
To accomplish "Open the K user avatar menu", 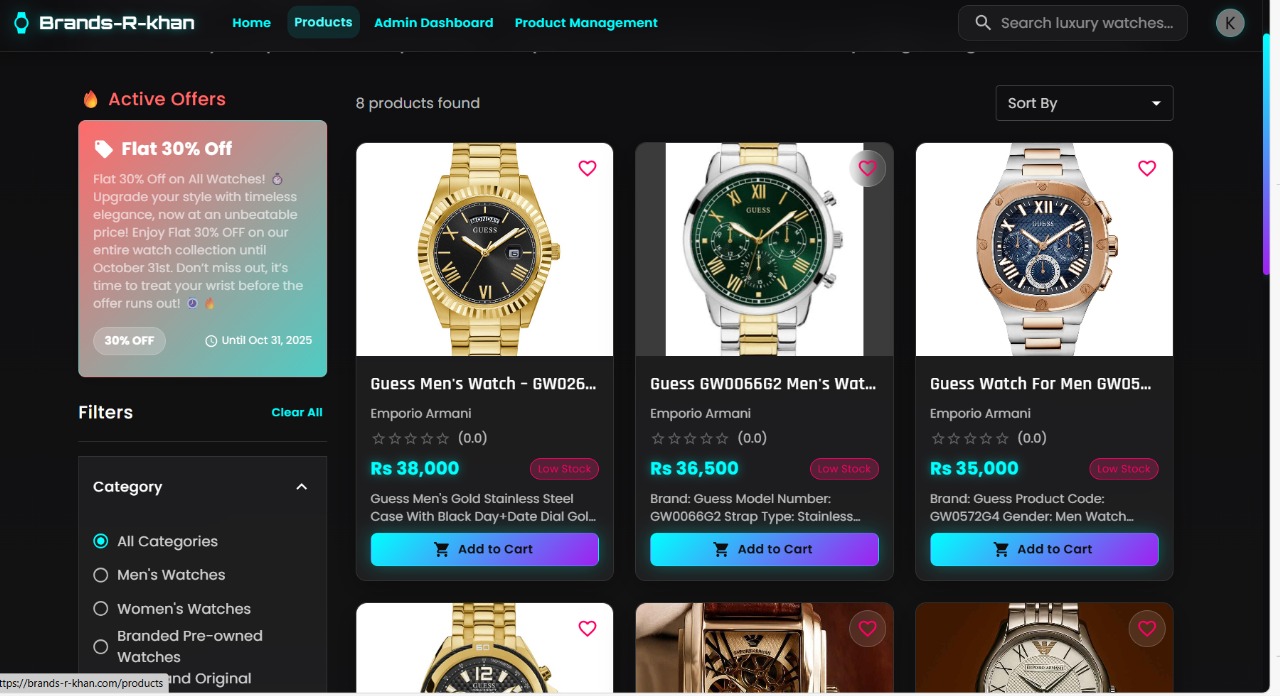I will coord(1230,23).
